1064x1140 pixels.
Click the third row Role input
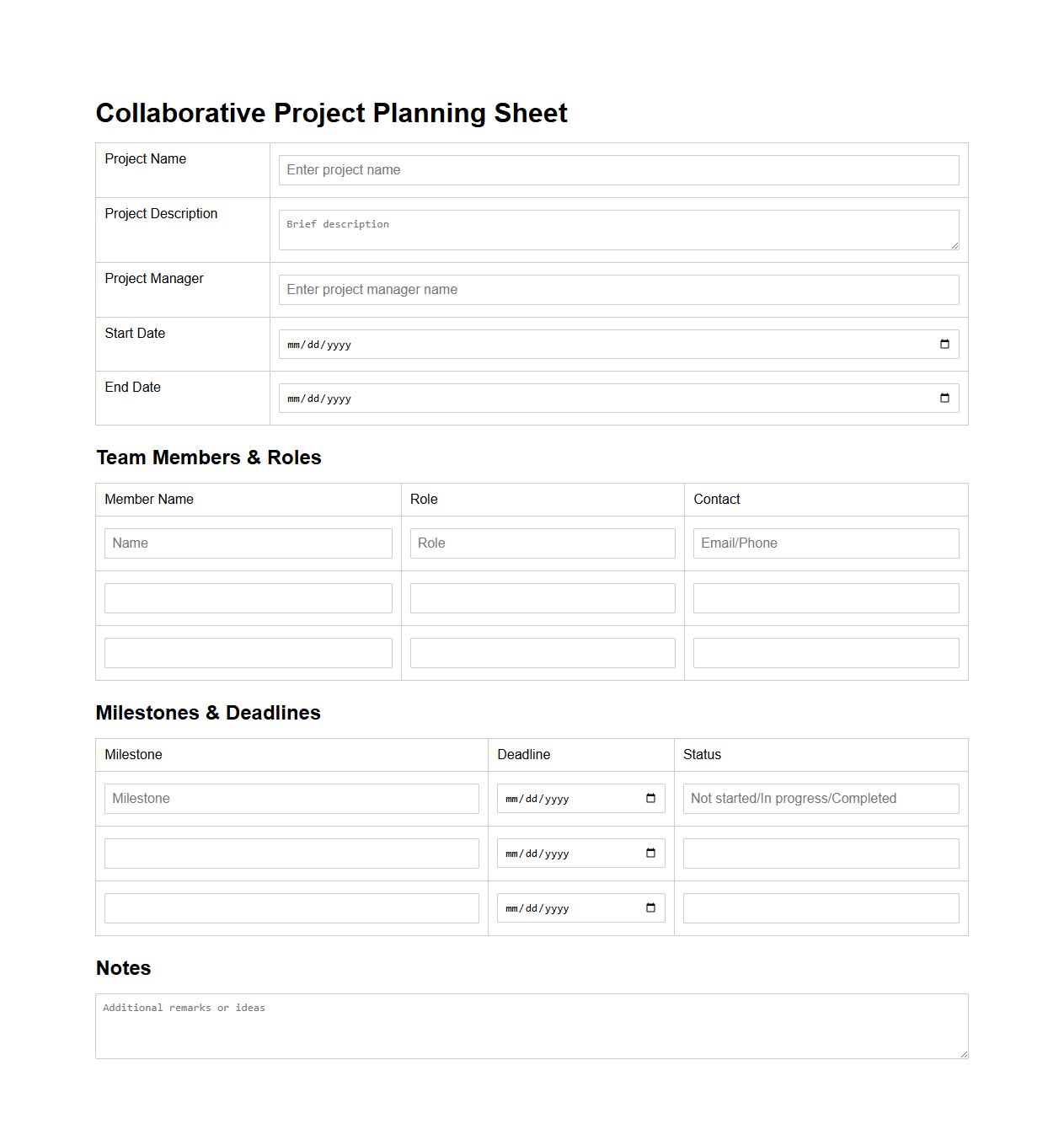point(542,652)
